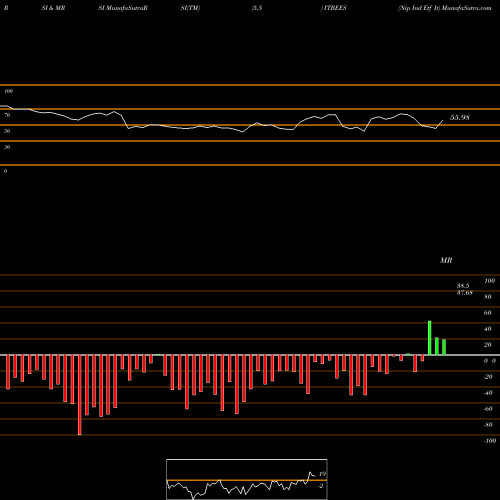The height and width of the screenshot is (500, 500).
Task: Click the -100 label on MR axis
Action: [490, 441]
